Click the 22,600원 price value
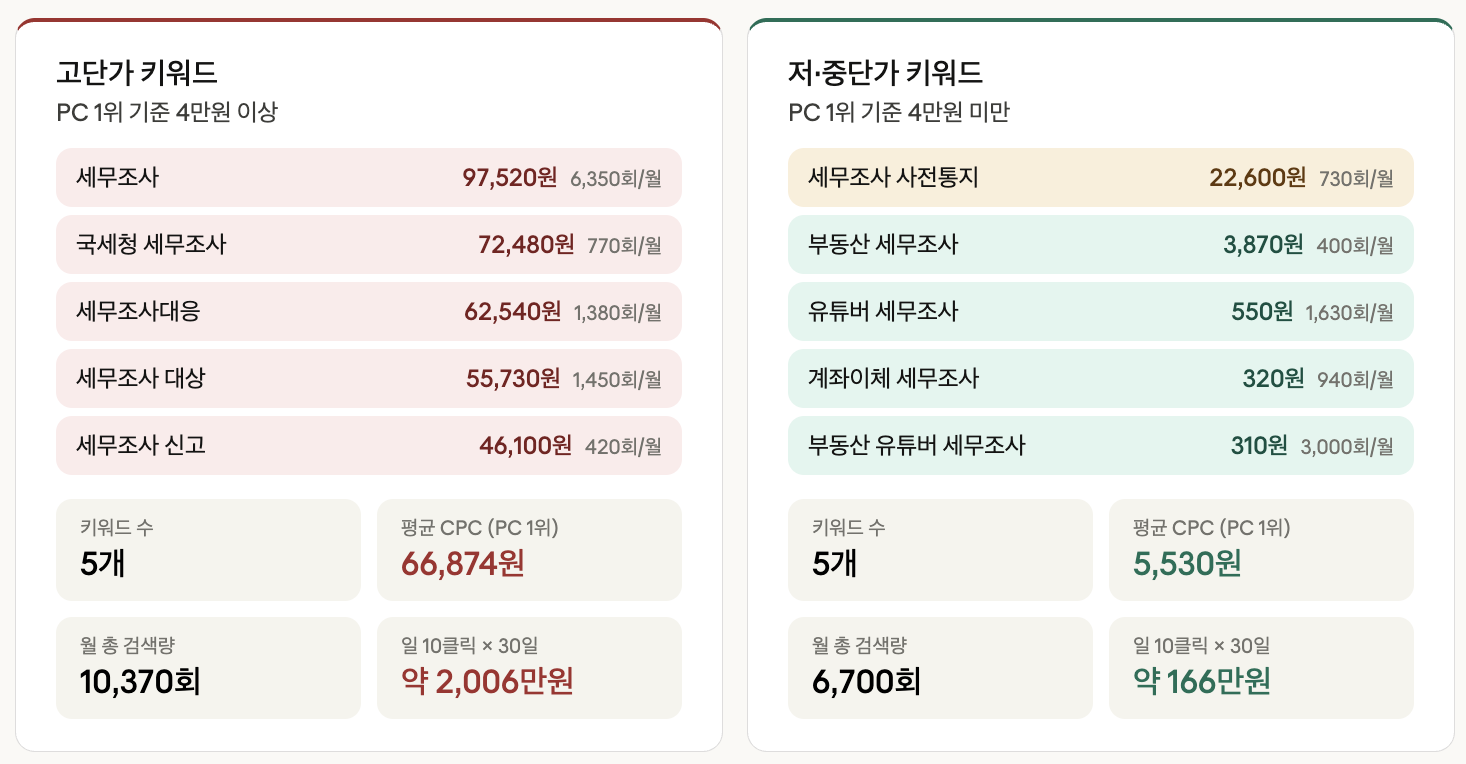The image size is (1466, 764). [x=1257, y=178]
